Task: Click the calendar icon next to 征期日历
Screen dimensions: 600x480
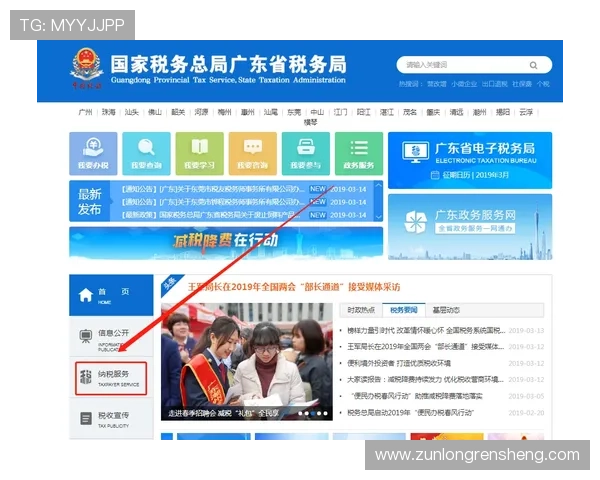Action: click(x=435, y=175)
